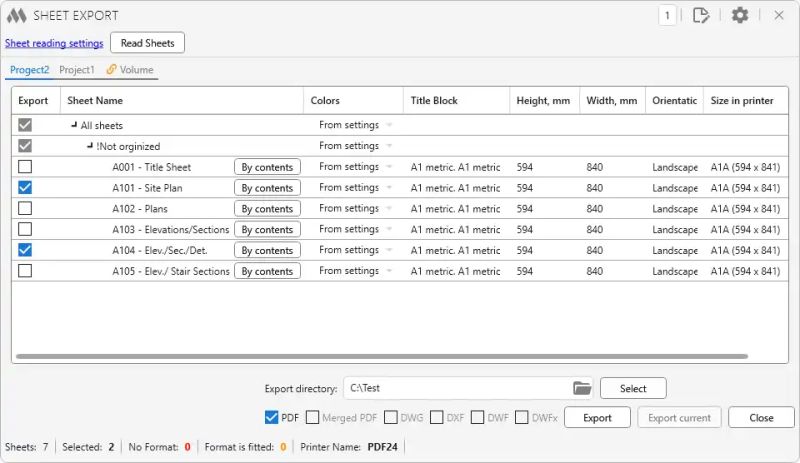Click the Sheet Name column header

(x=182, y=101)
